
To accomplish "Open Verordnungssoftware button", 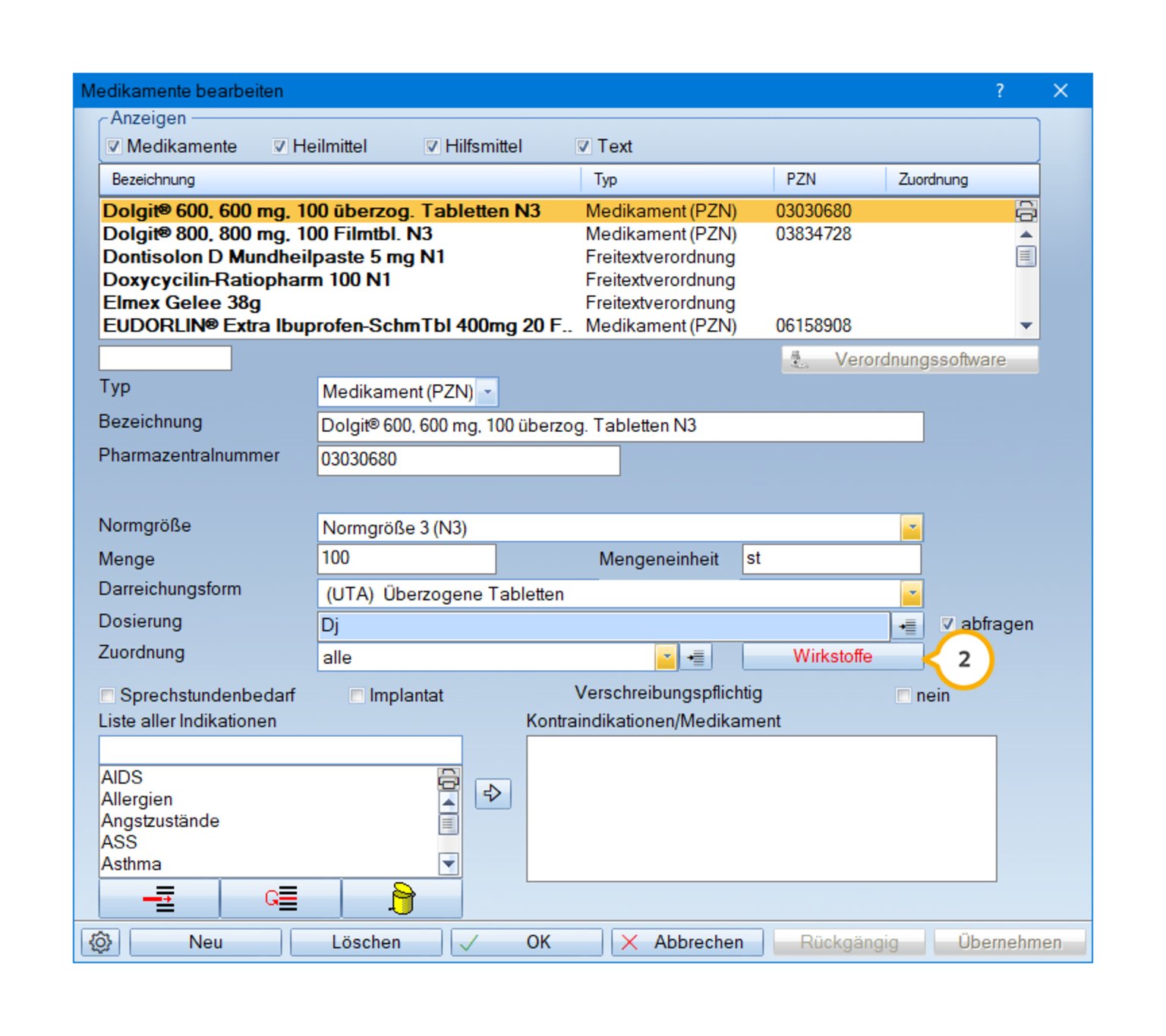I will (x=910, y=360).
